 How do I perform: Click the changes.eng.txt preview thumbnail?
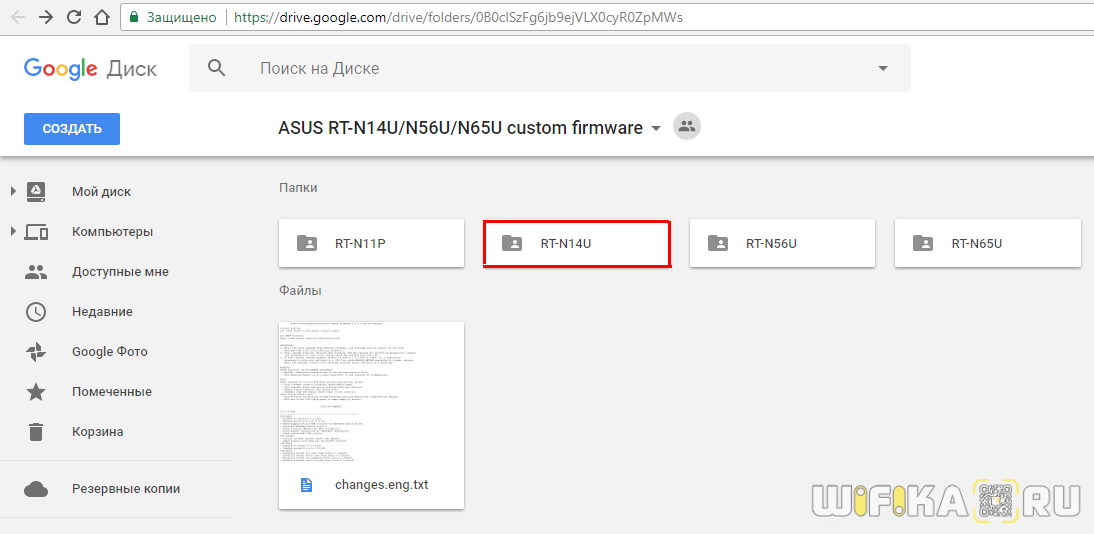point(372,391)
